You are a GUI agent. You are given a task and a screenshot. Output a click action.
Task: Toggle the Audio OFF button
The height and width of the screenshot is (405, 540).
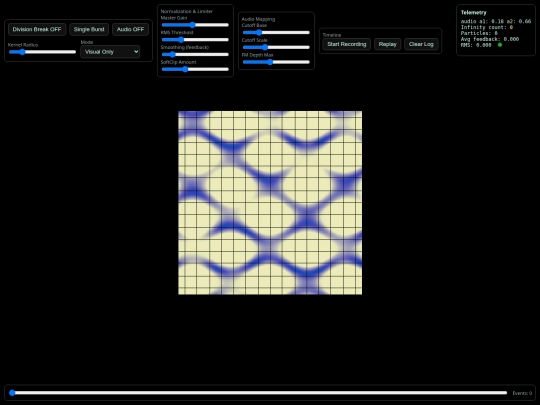click(x=130, y=30)
